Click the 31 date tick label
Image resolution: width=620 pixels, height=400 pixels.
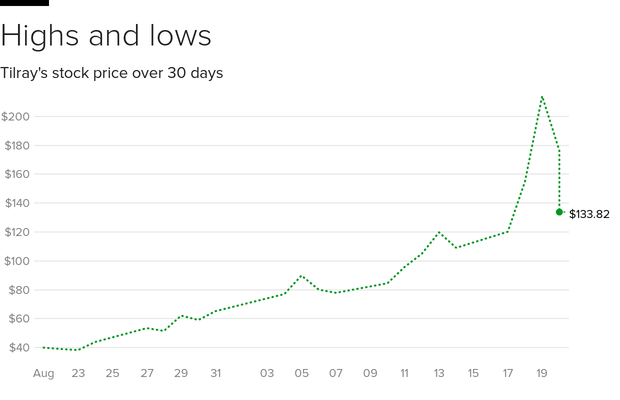[215, 374]
